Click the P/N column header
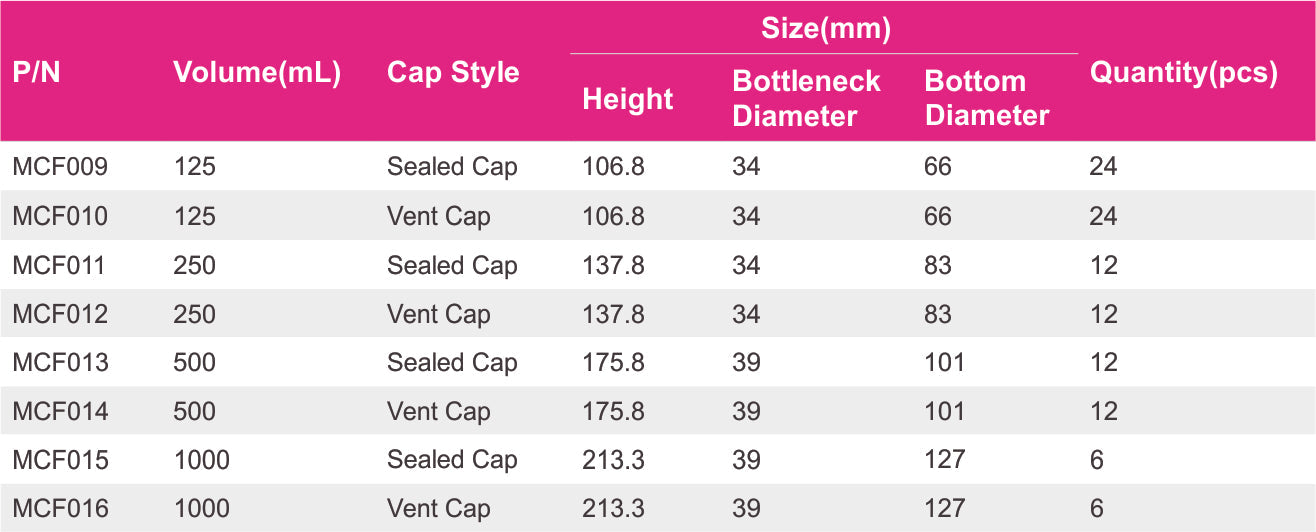This screenshot has width=1316, height=532. coord(36,73)
